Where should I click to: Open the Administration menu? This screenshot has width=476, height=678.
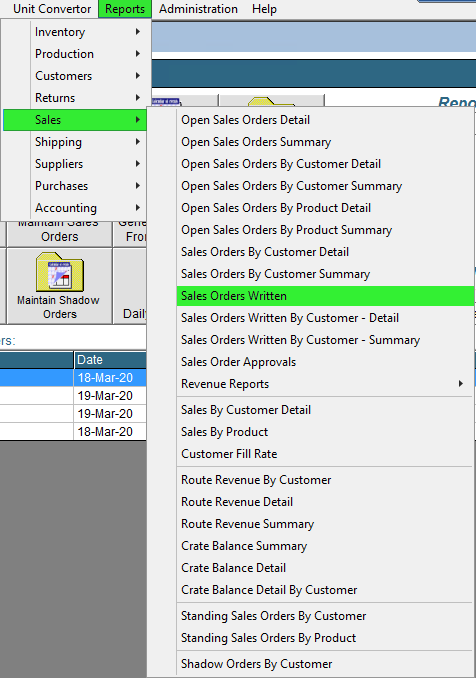point(198,9)
